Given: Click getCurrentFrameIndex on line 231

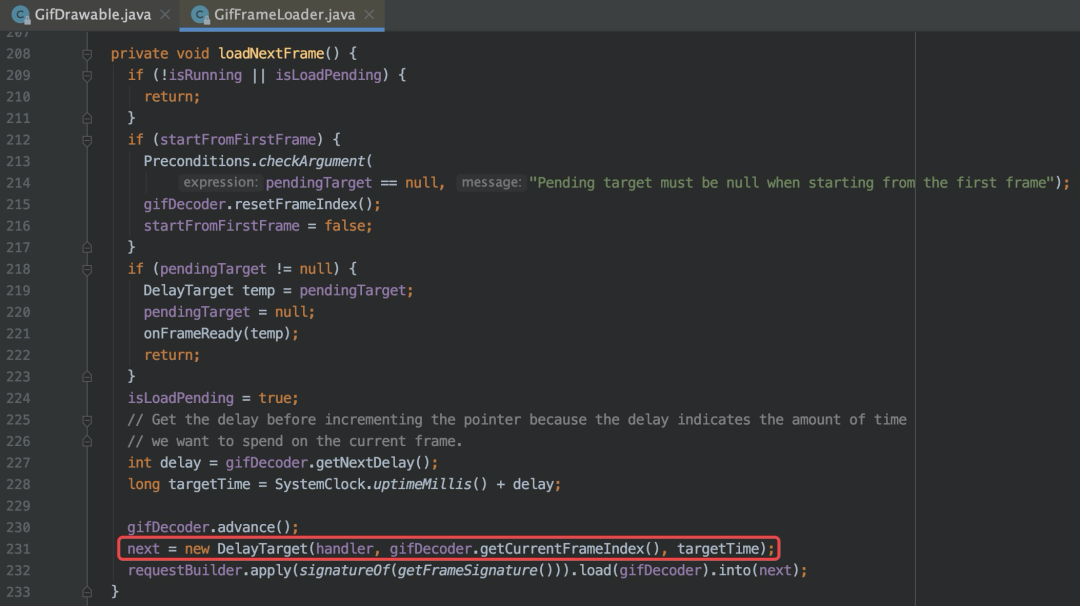Looking at the screenshot, I should [562, 549].
